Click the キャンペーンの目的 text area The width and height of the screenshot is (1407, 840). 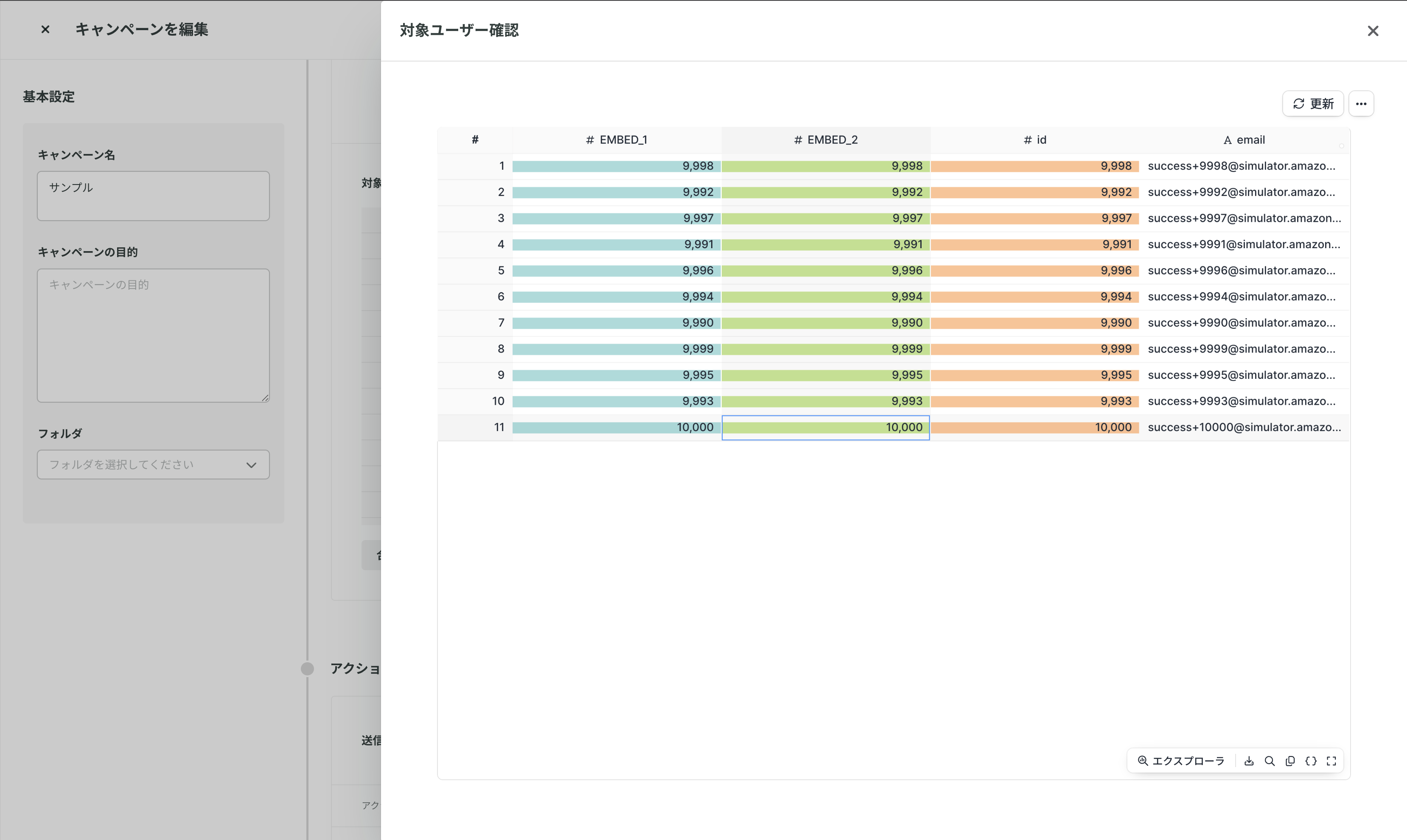(153, 335)
